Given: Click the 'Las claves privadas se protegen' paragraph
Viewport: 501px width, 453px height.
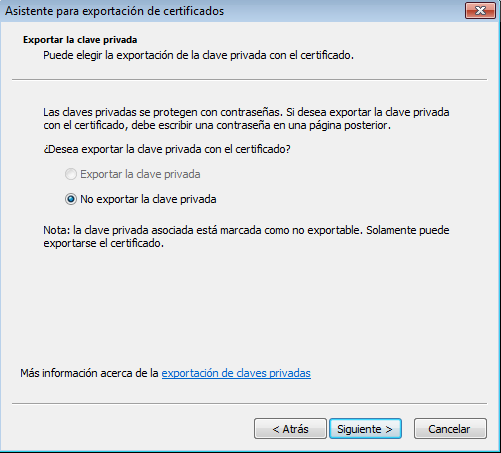Looking at the screenshot, I should coord(246,119).
